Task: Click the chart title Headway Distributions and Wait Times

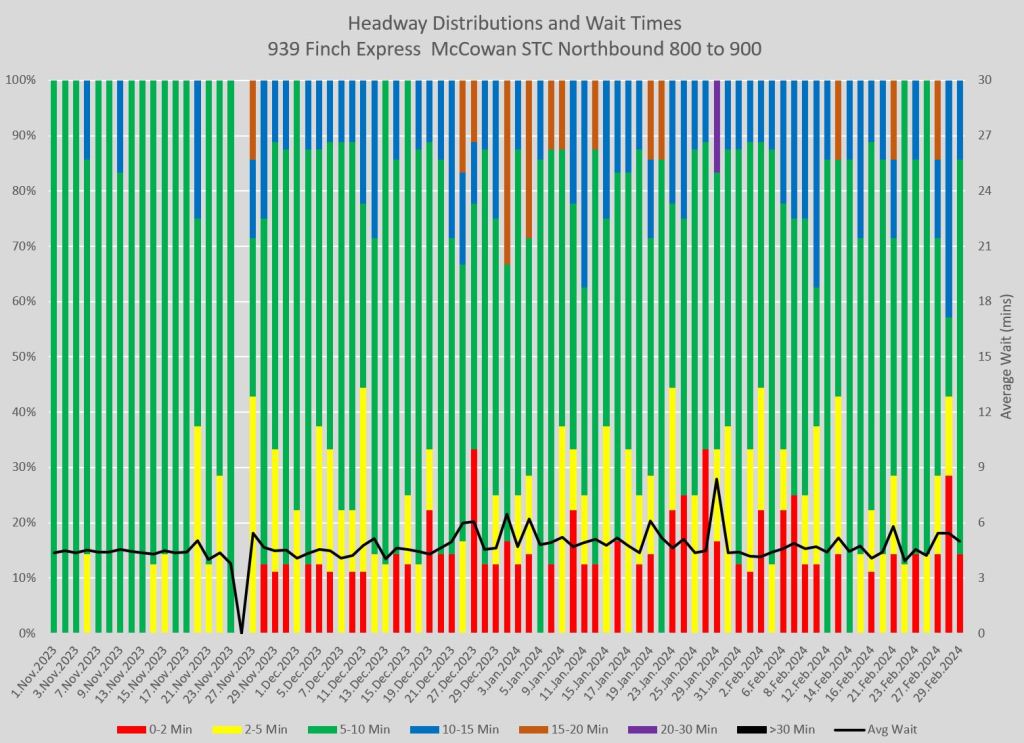Action: [511, 23]
